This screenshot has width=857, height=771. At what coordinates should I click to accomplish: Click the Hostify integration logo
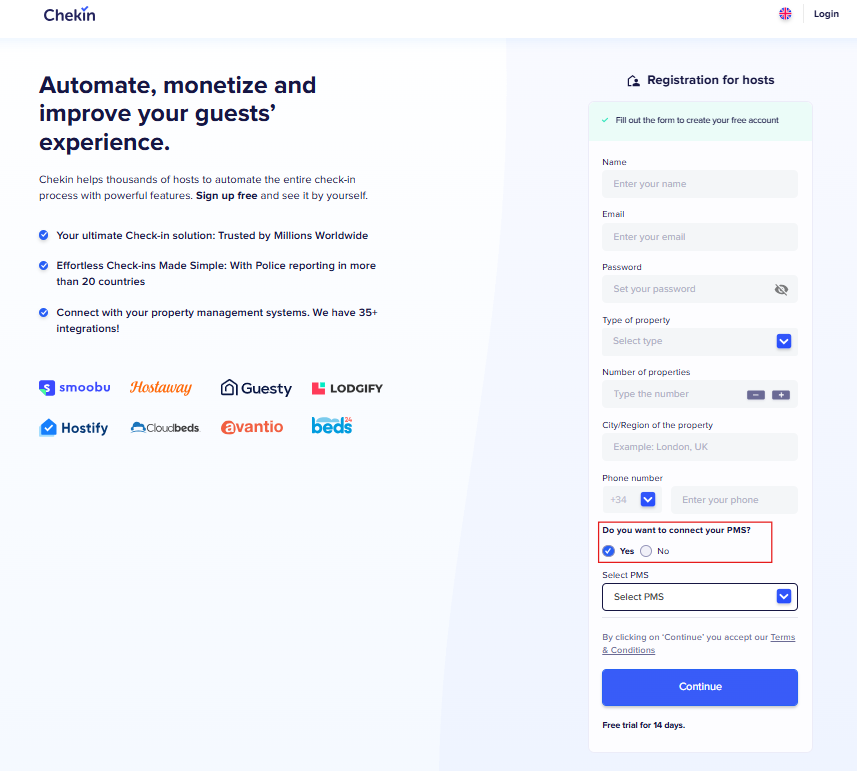74,427
